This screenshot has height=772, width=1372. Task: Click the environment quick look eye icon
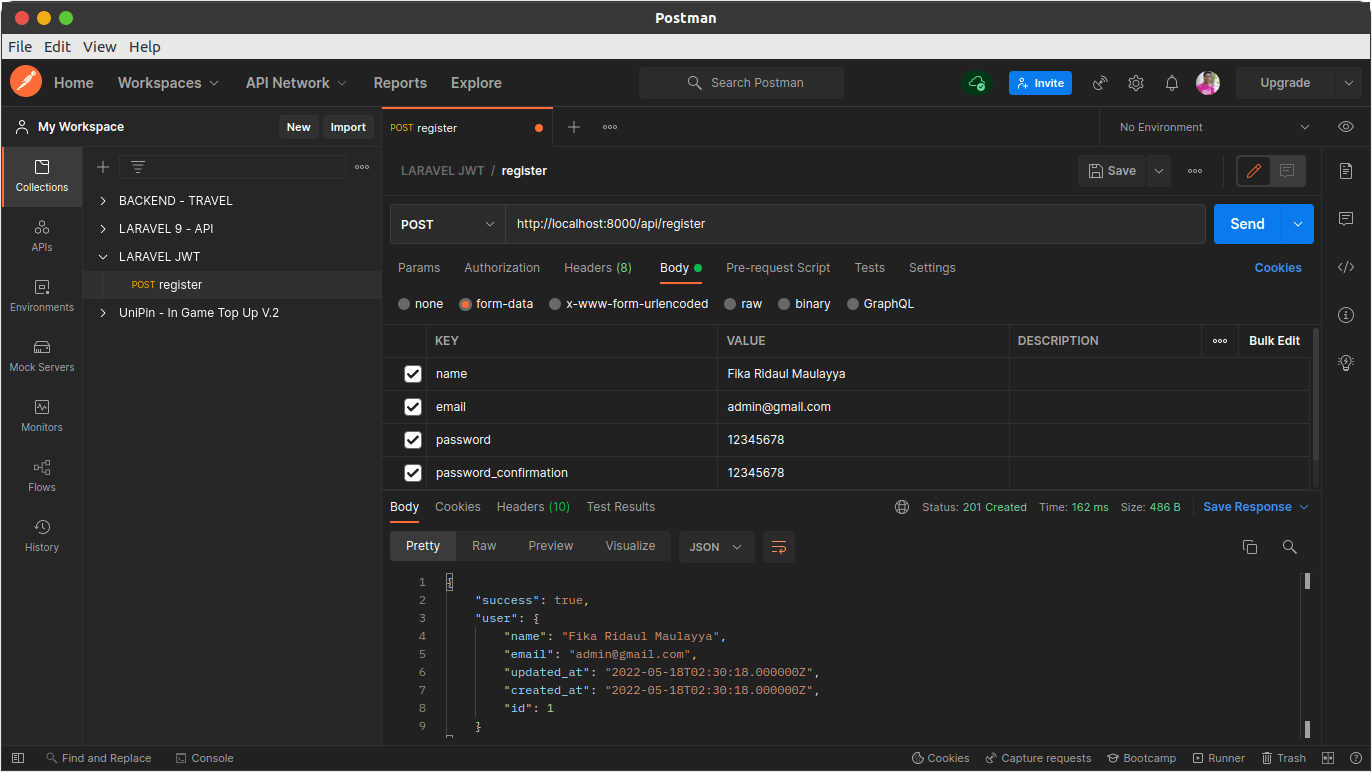click(x=1346, y=127)
